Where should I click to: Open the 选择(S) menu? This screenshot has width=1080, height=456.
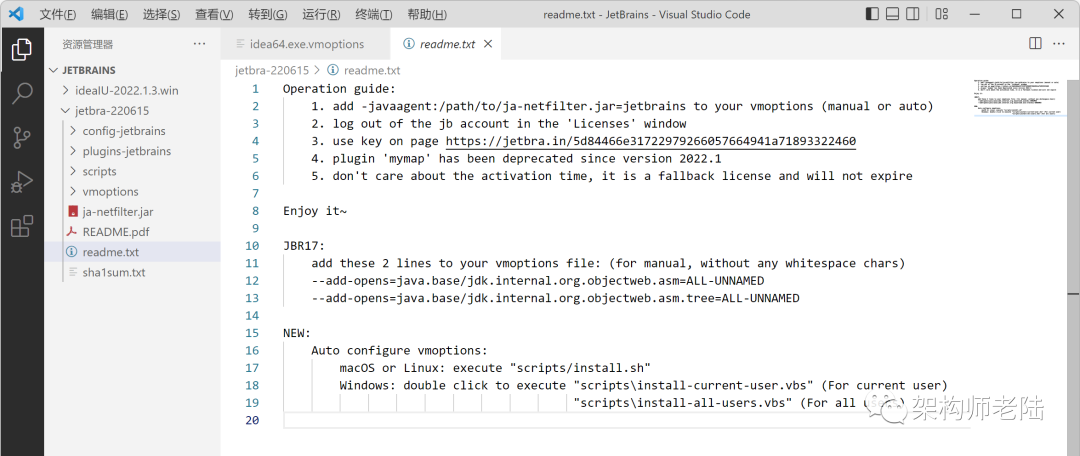162,14
